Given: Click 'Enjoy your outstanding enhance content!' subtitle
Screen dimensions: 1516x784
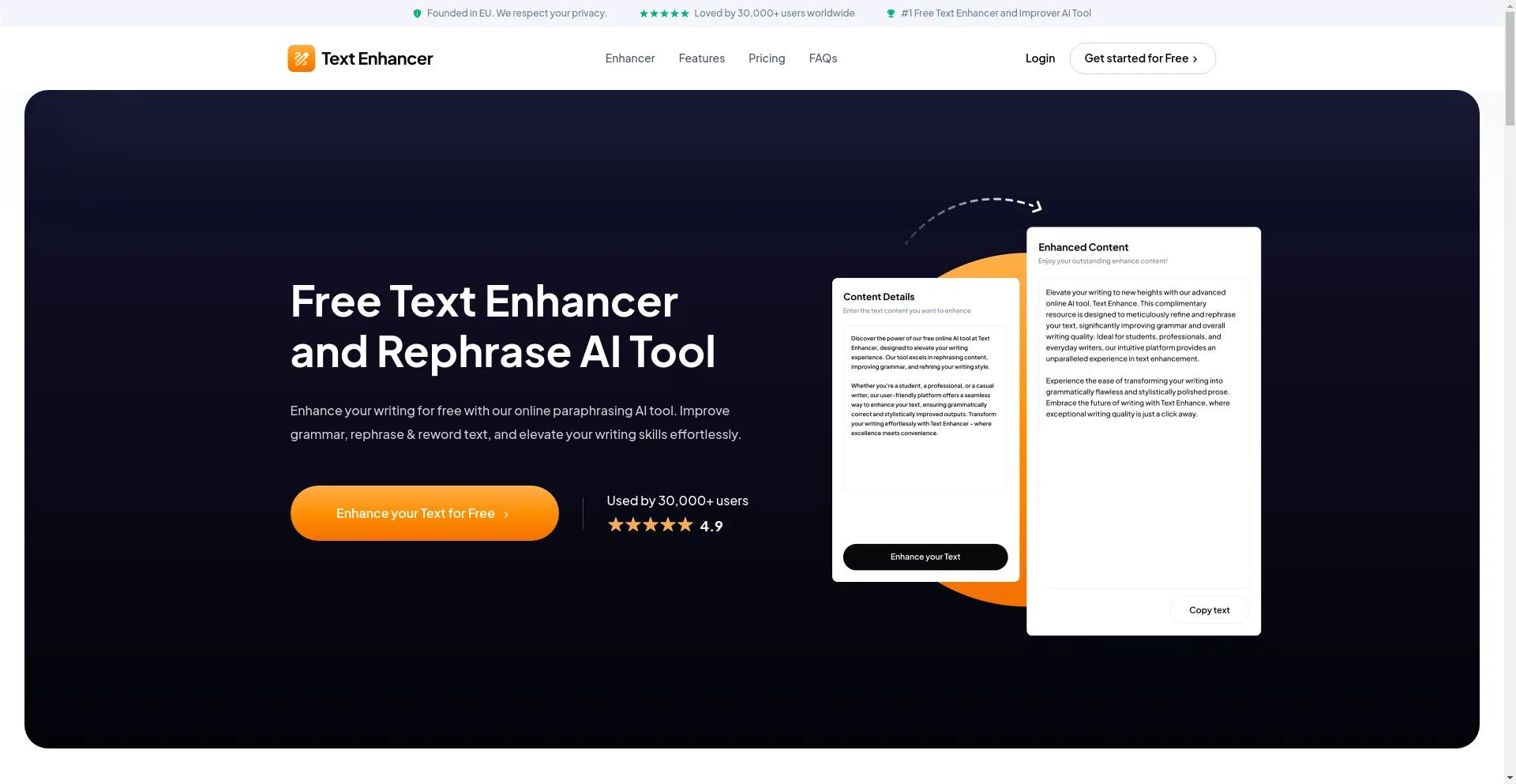Looking at the screenshot, I should tap(1102, 261).
